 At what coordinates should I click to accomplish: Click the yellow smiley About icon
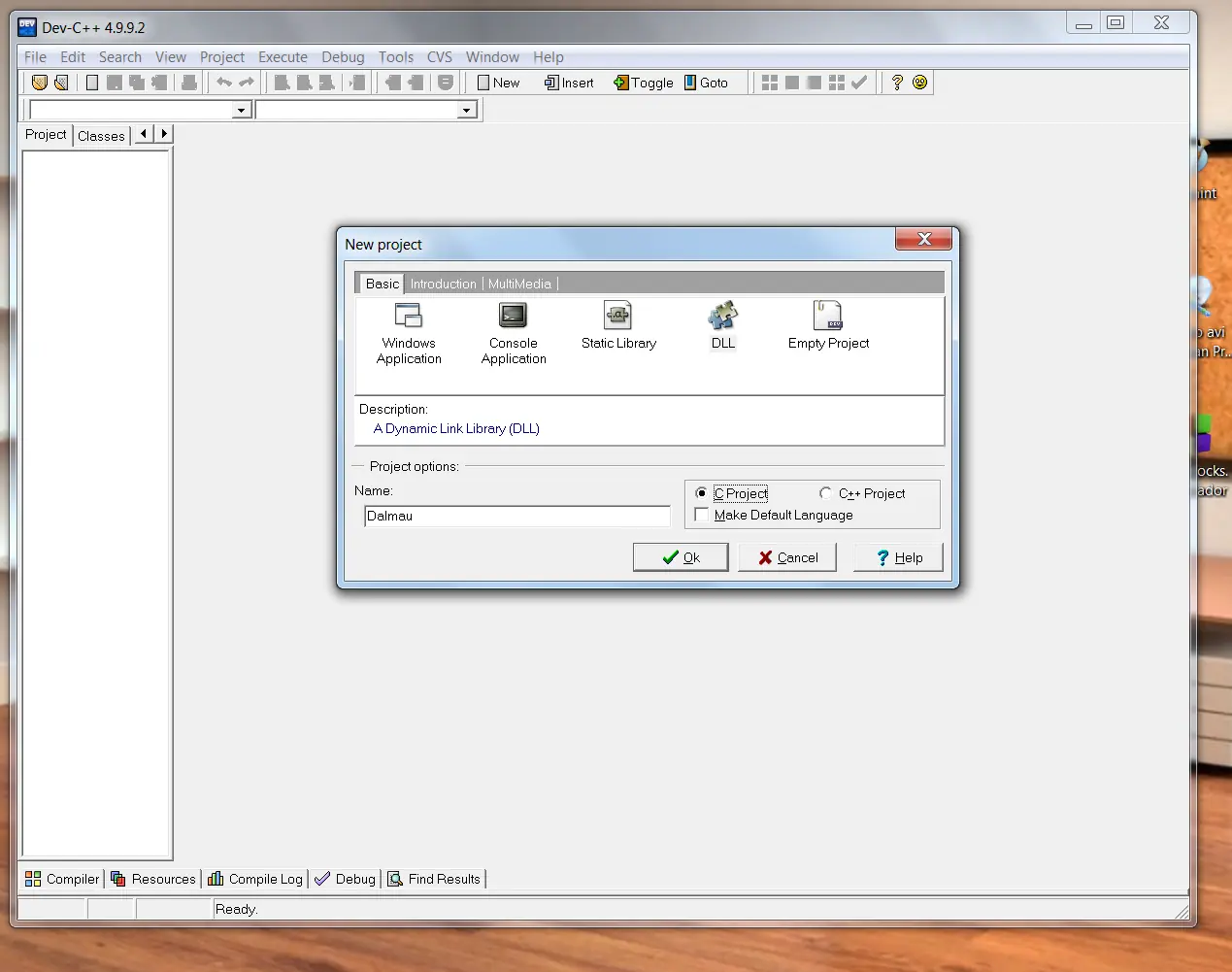point(919,83)
